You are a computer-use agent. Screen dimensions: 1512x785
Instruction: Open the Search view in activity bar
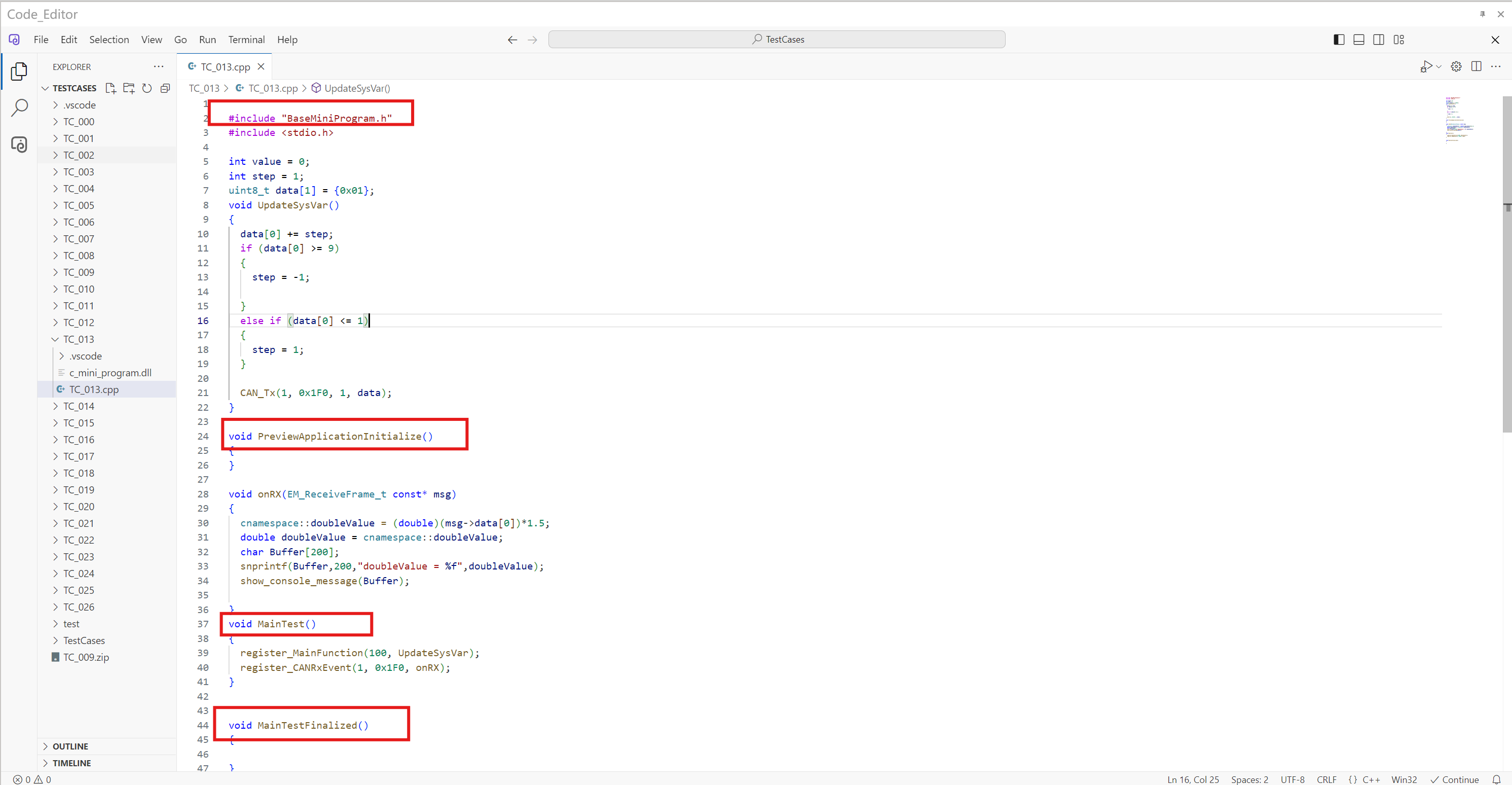point(19,108)
